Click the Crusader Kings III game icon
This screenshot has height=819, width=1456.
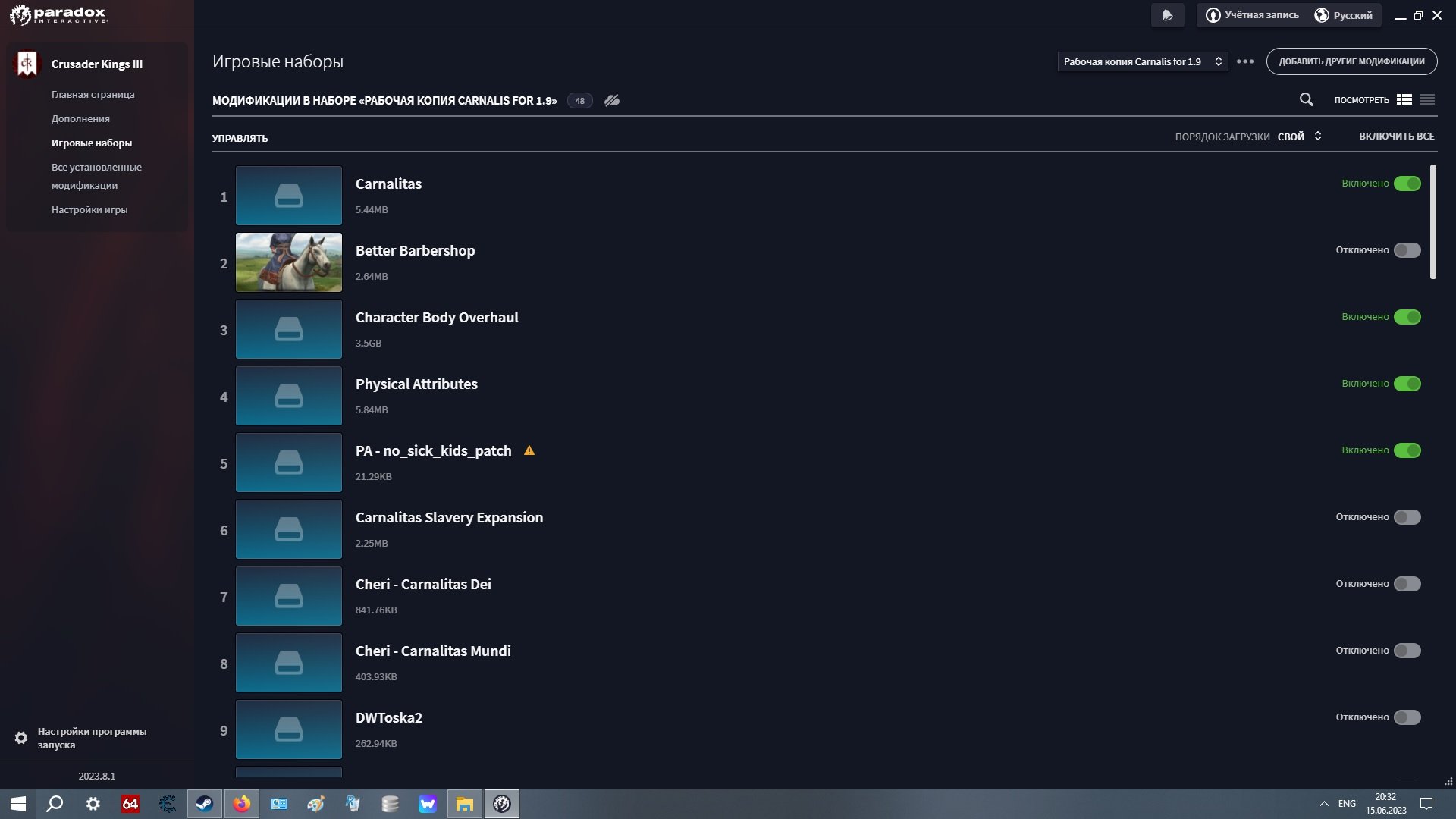click(x=27, y=64)
